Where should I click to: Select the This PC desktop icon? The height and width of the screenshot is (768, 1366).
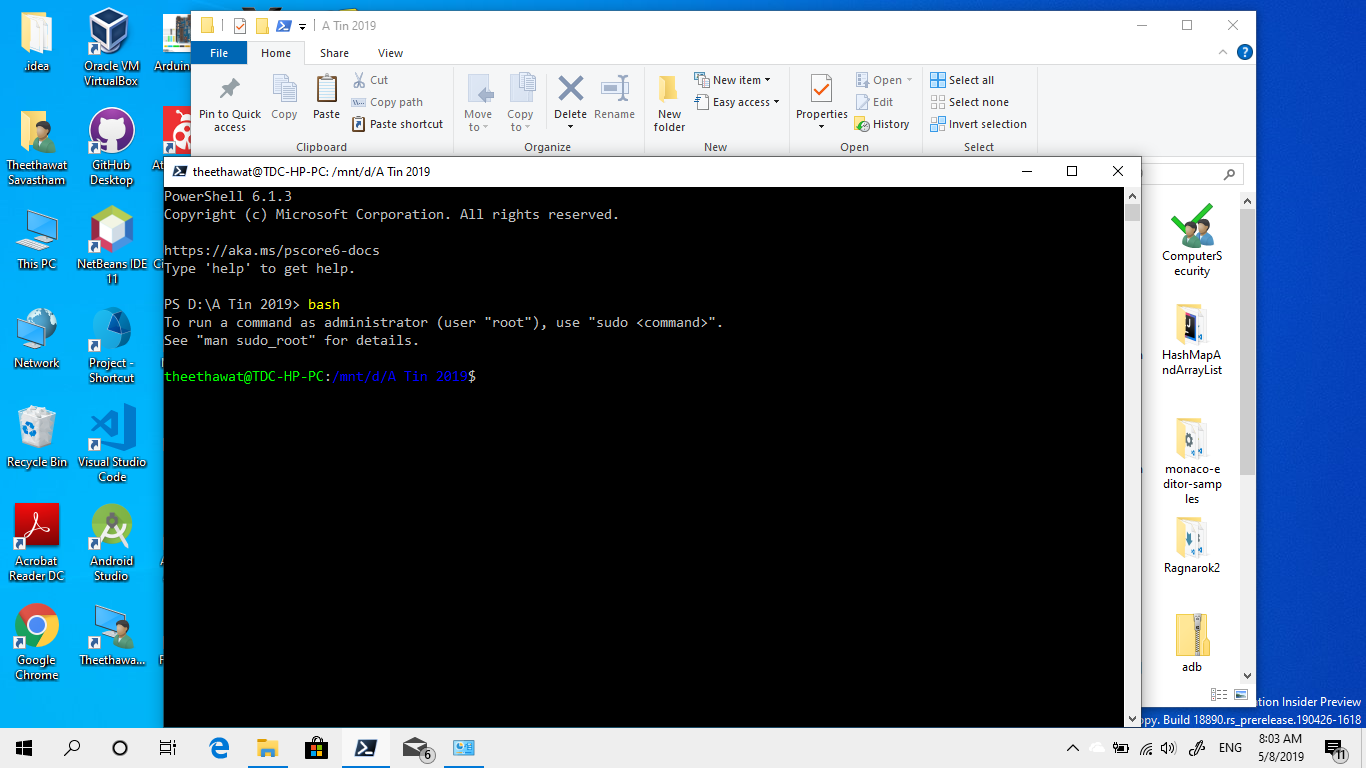point(36,239)
